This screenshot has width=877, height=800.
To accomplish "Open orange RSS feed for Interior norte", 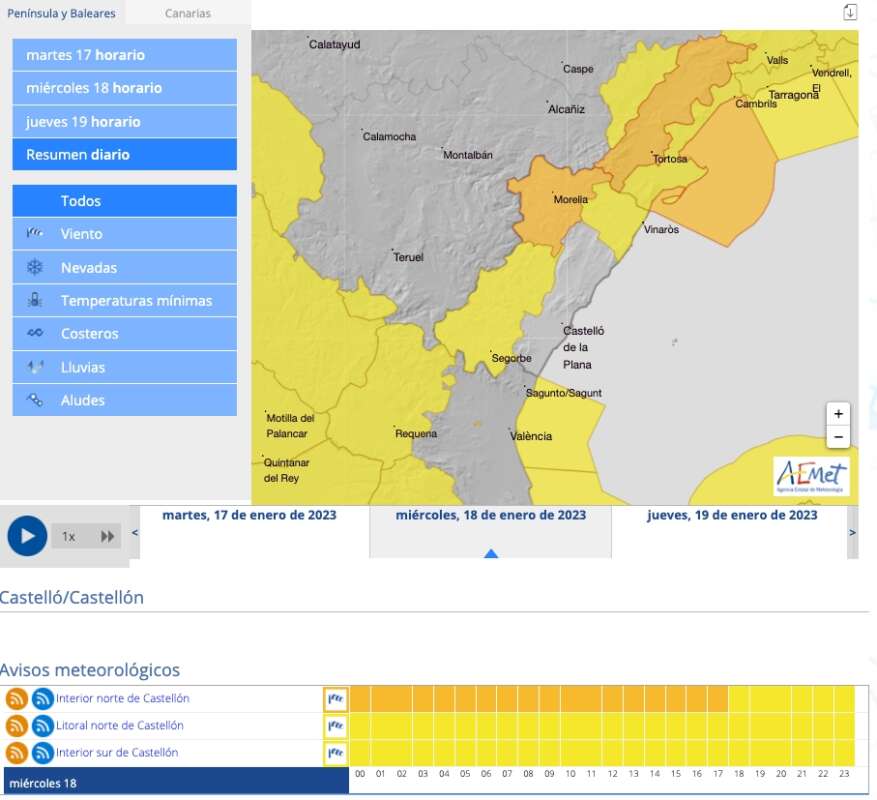I will tap(16, 699).
